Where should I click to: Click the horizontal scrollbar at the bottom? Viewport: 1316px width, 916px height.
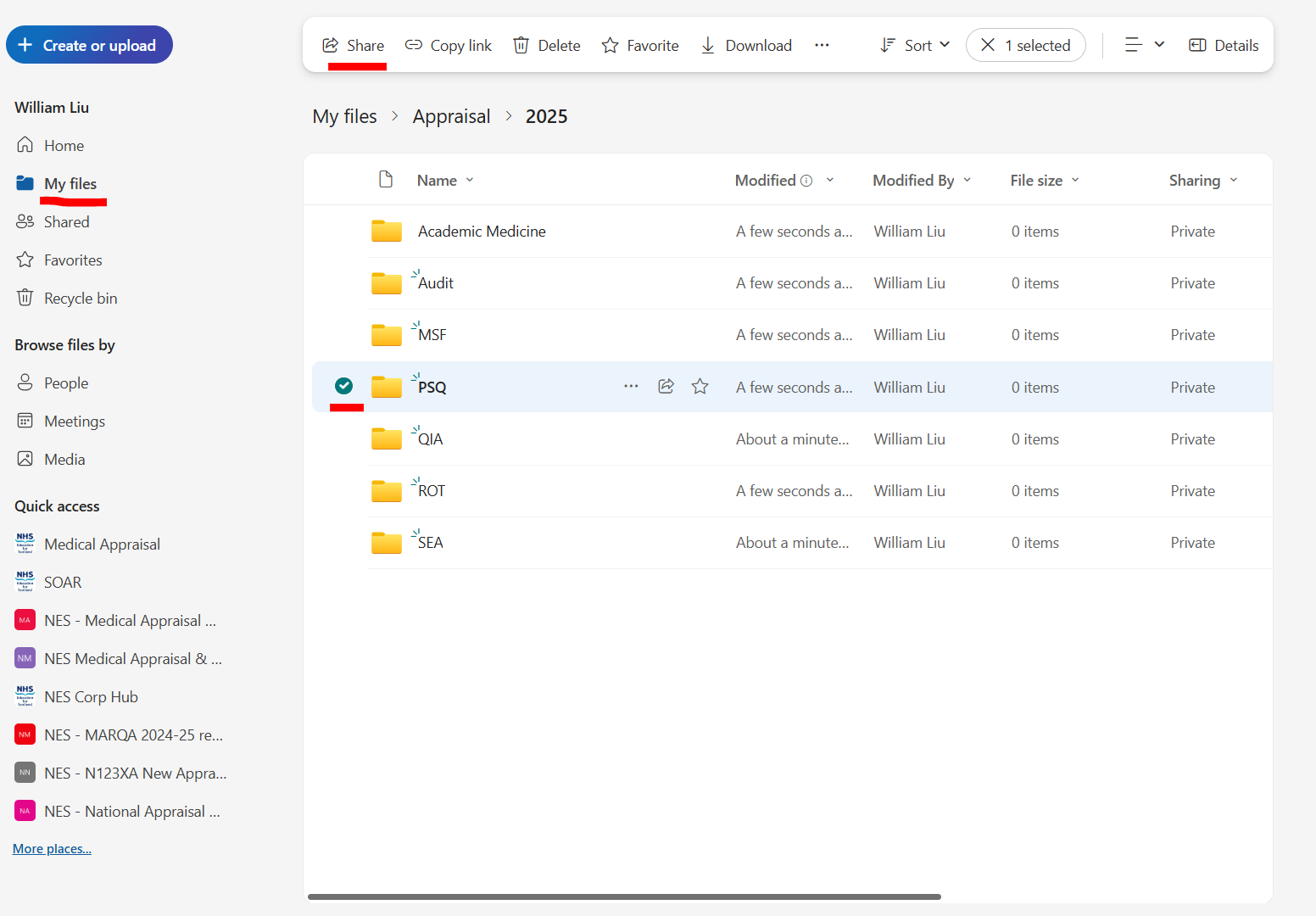coord(624,896)
